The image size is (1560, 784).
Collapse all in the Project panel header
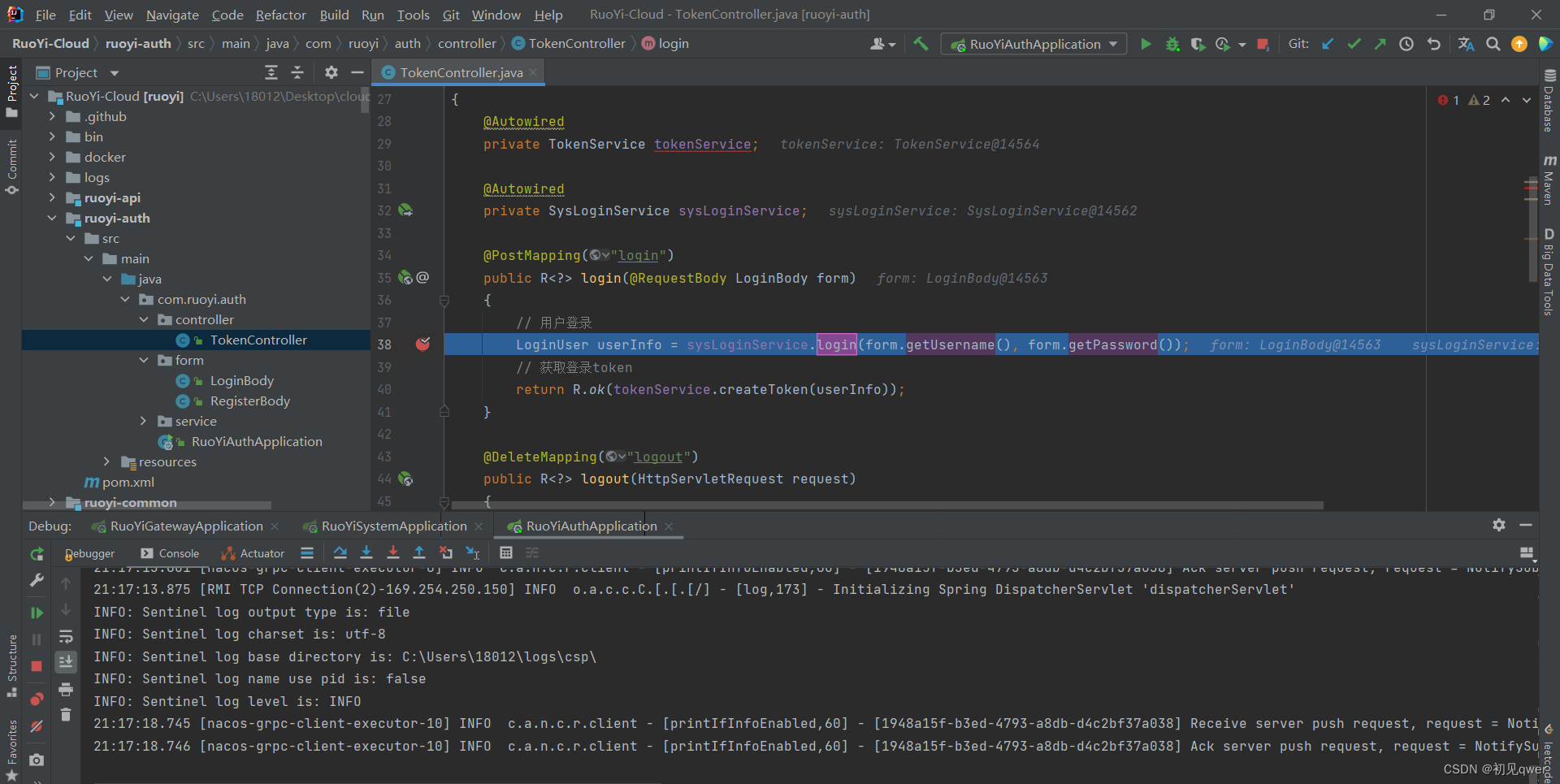[x=297, y=73]
